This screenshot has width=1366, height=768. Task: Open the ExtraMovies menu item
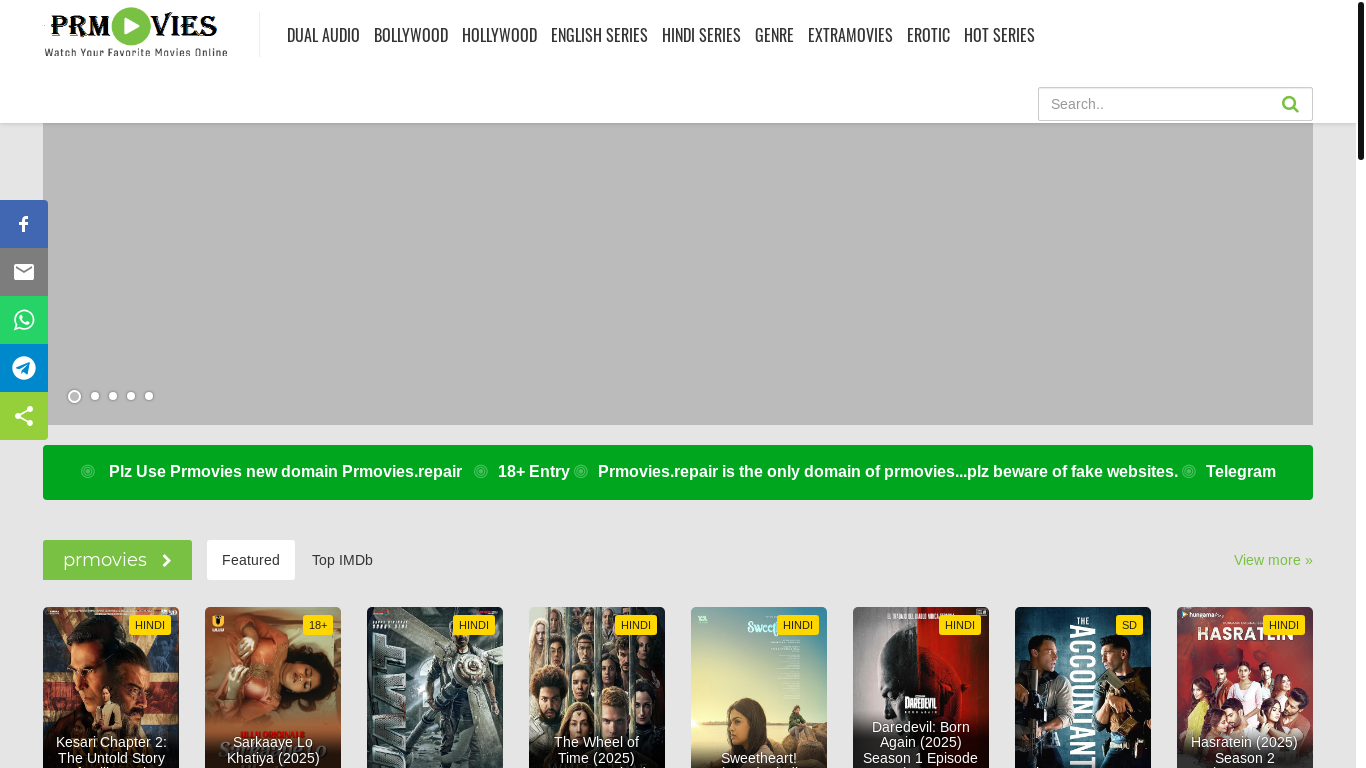click(x=850, y=35)
